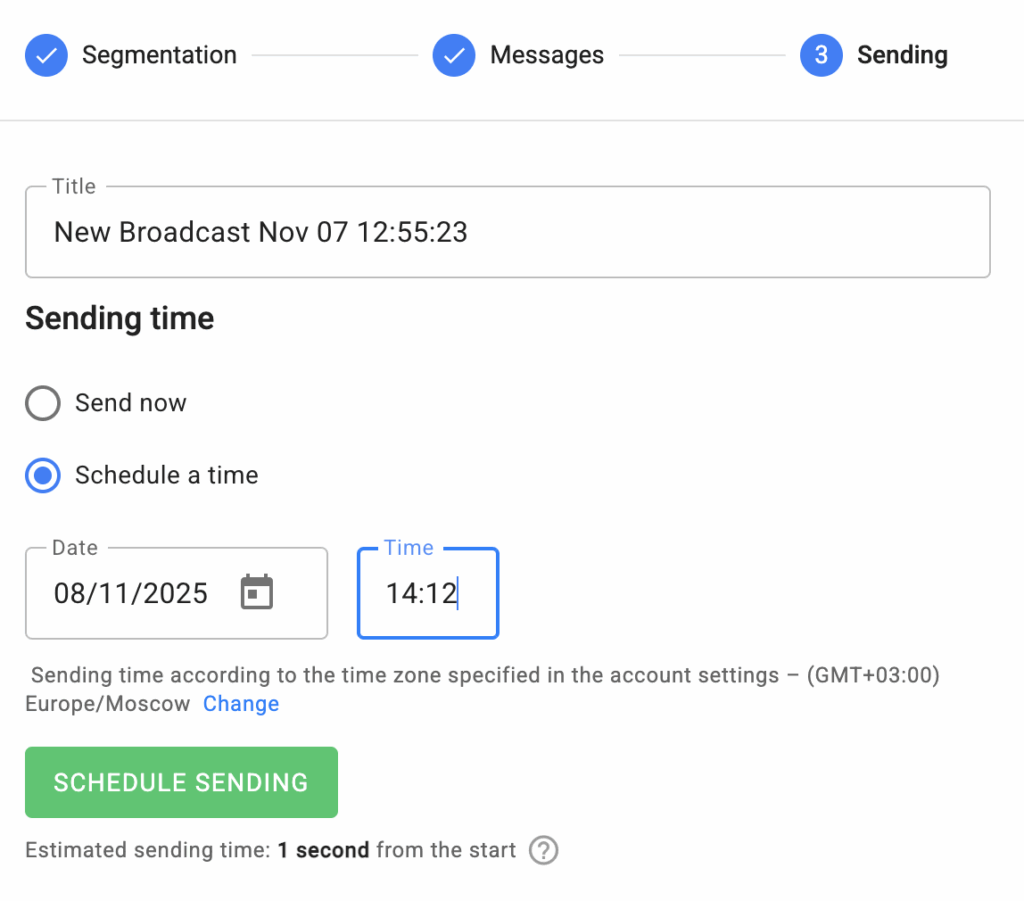Go back to the Segmentation step label
The width and height of the screenshot is (1024, 901).
pyautogui.click(x=159, y=55)
